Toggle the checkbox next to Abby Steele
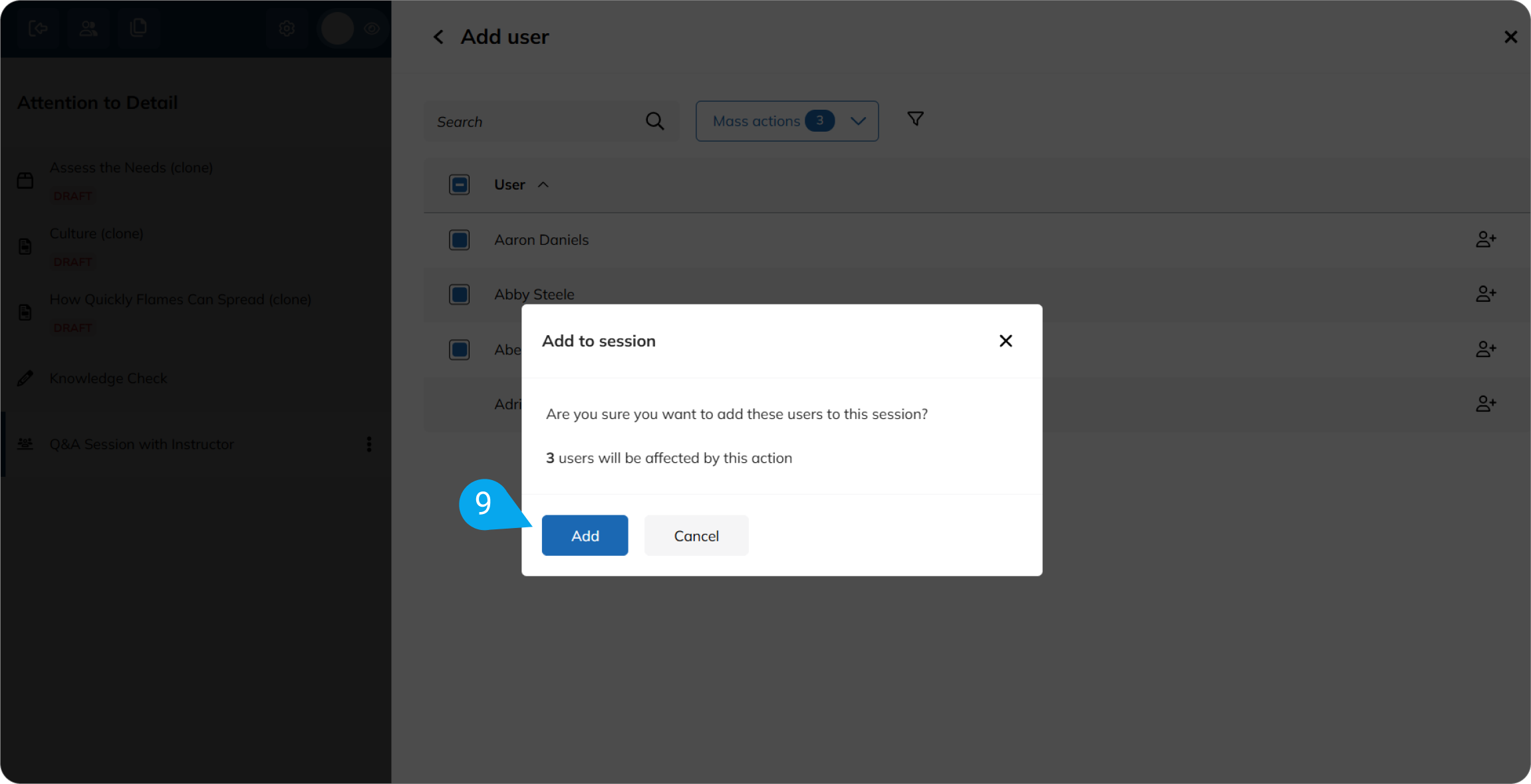1531x784 pixels. pos(459,294)
